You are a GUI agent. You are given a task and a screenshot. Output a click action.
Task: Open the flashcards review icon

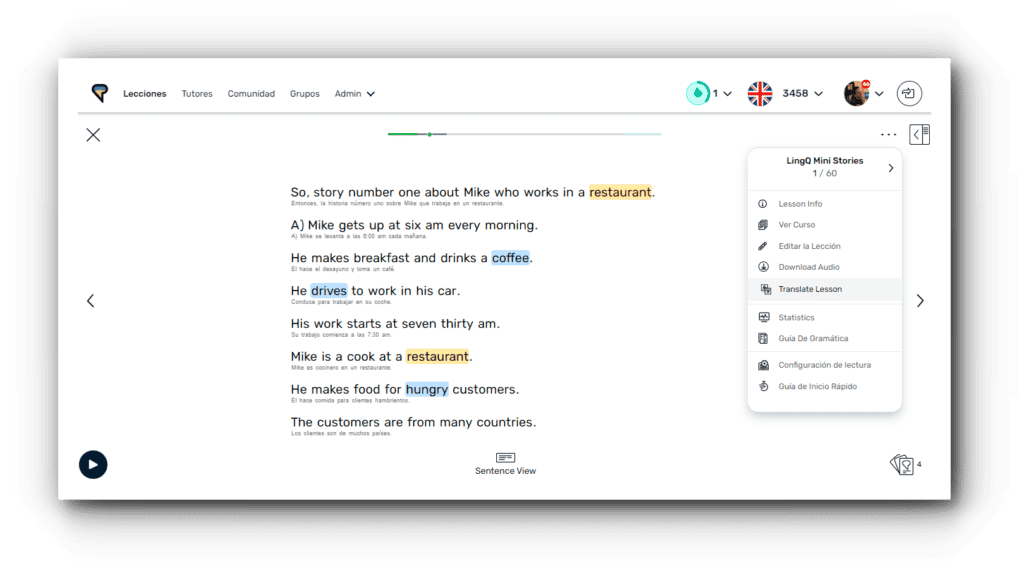(x=902, y=464)
